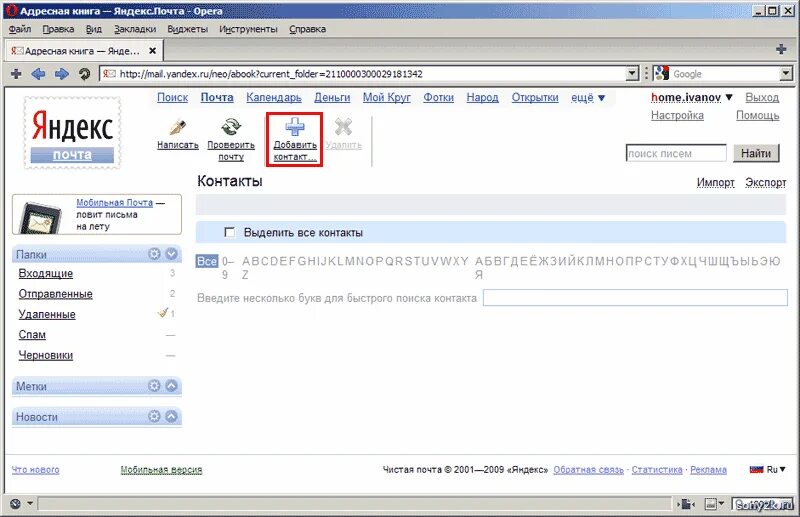Click the Обратная связь footer link
This screenshot has width=800, height=517.
coord(588,470)
